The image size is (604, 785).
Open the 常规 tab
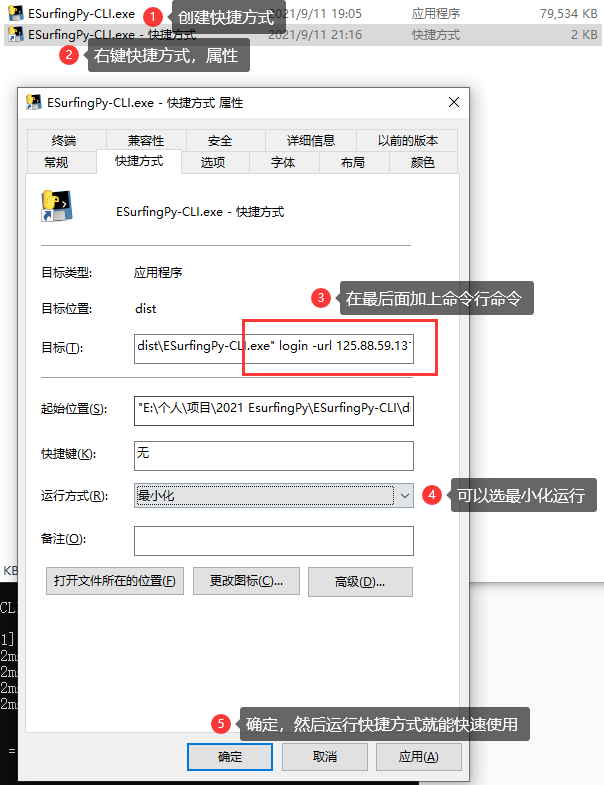coord(56,163)
